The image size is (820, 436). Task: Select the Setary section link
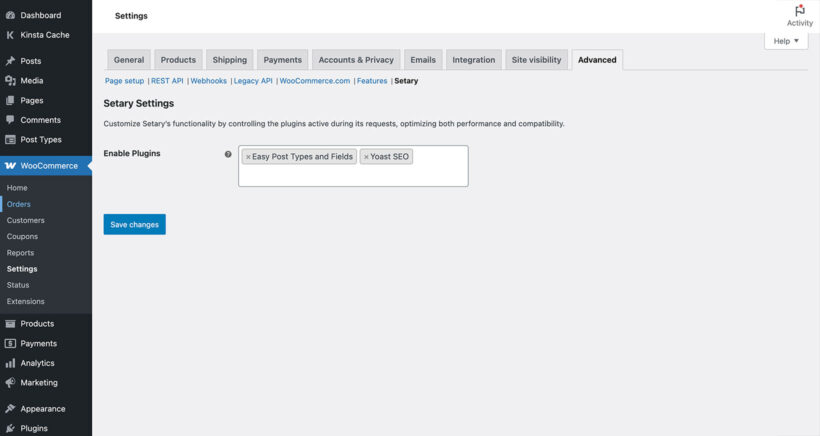(406, 81)
